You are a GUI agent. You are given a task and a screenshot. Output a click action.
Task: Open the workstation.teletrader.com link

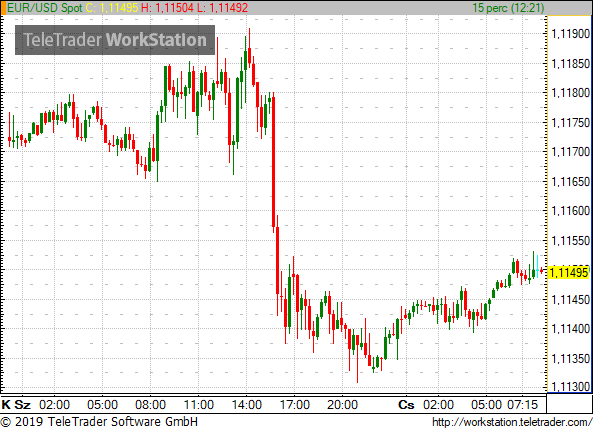pos(512,422)
